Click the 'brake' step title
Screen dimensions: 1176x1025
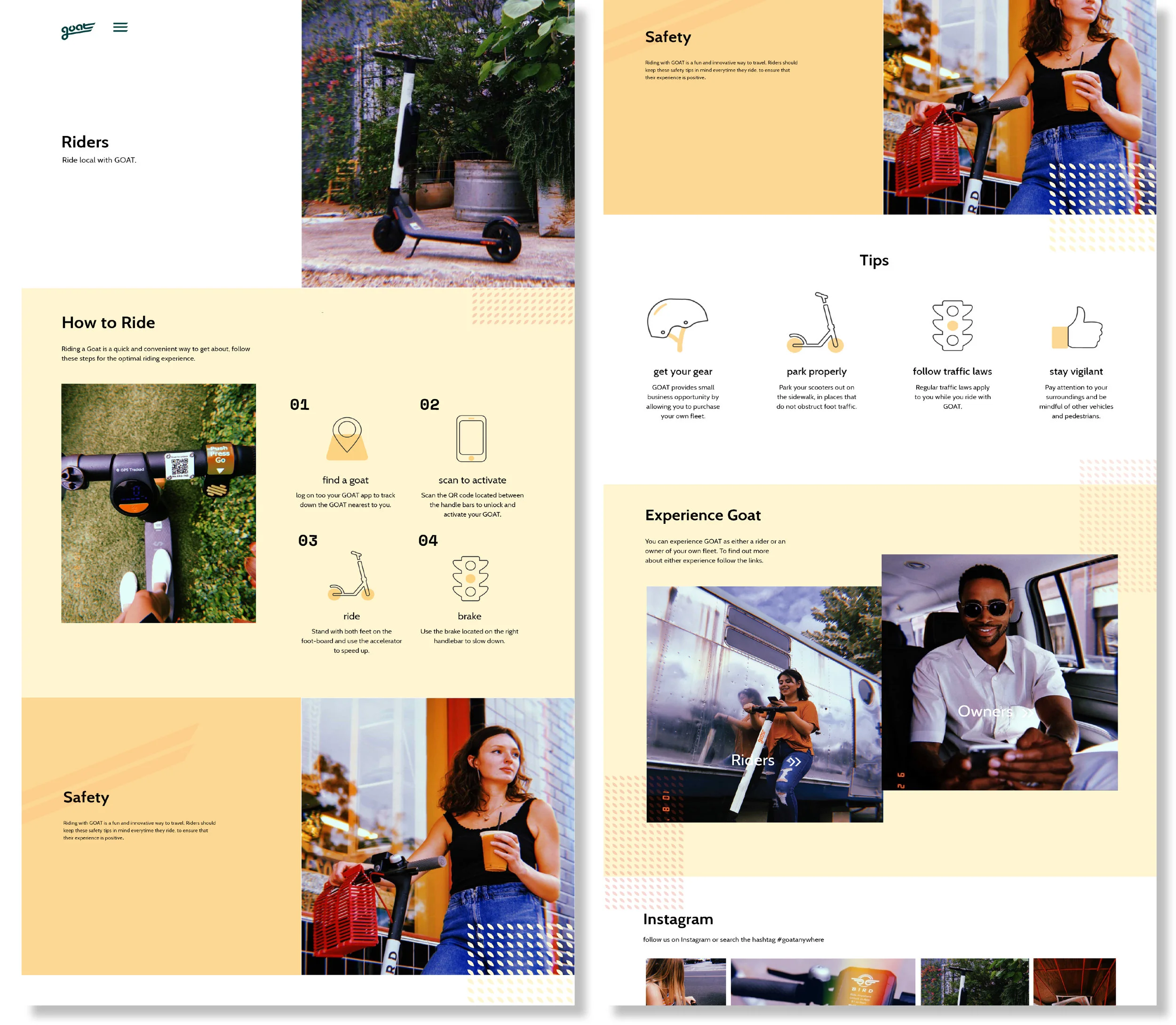pyautogui.click(x=469, y=616)
